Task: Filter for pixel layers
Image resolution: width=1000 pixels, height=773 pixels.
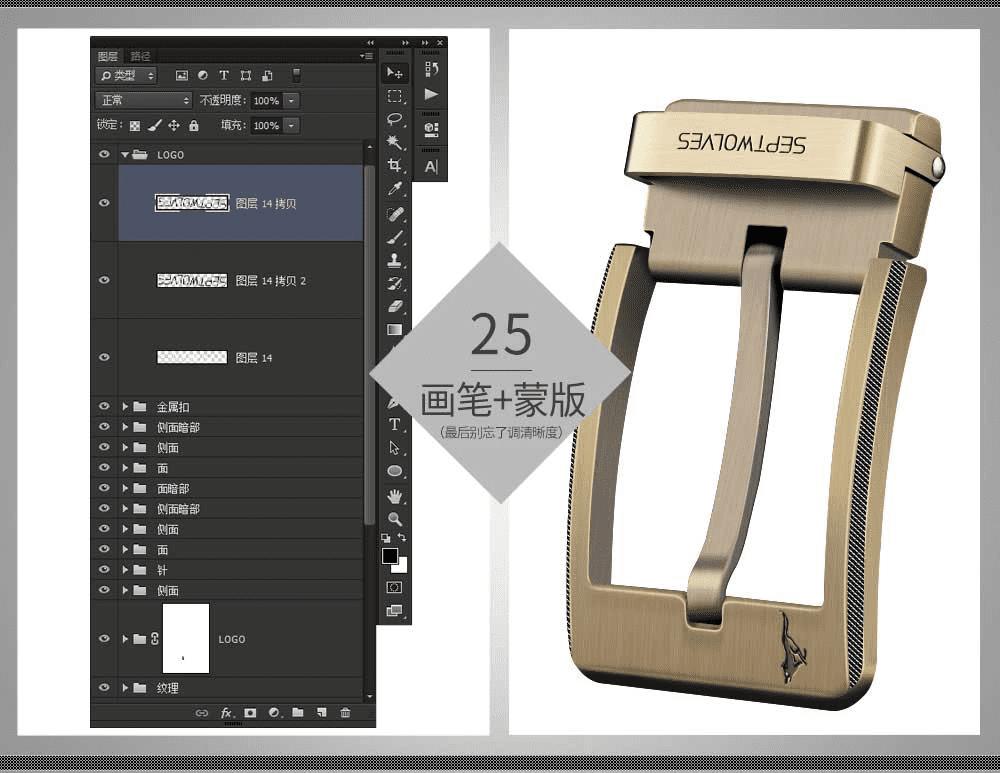Action: pos(182,75)
